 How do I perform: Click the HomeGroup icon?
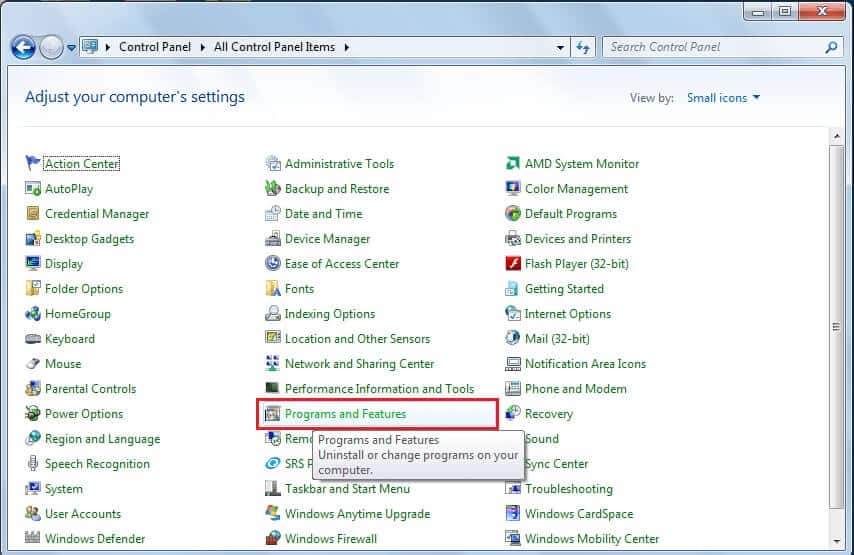click(x=33, y=314)
